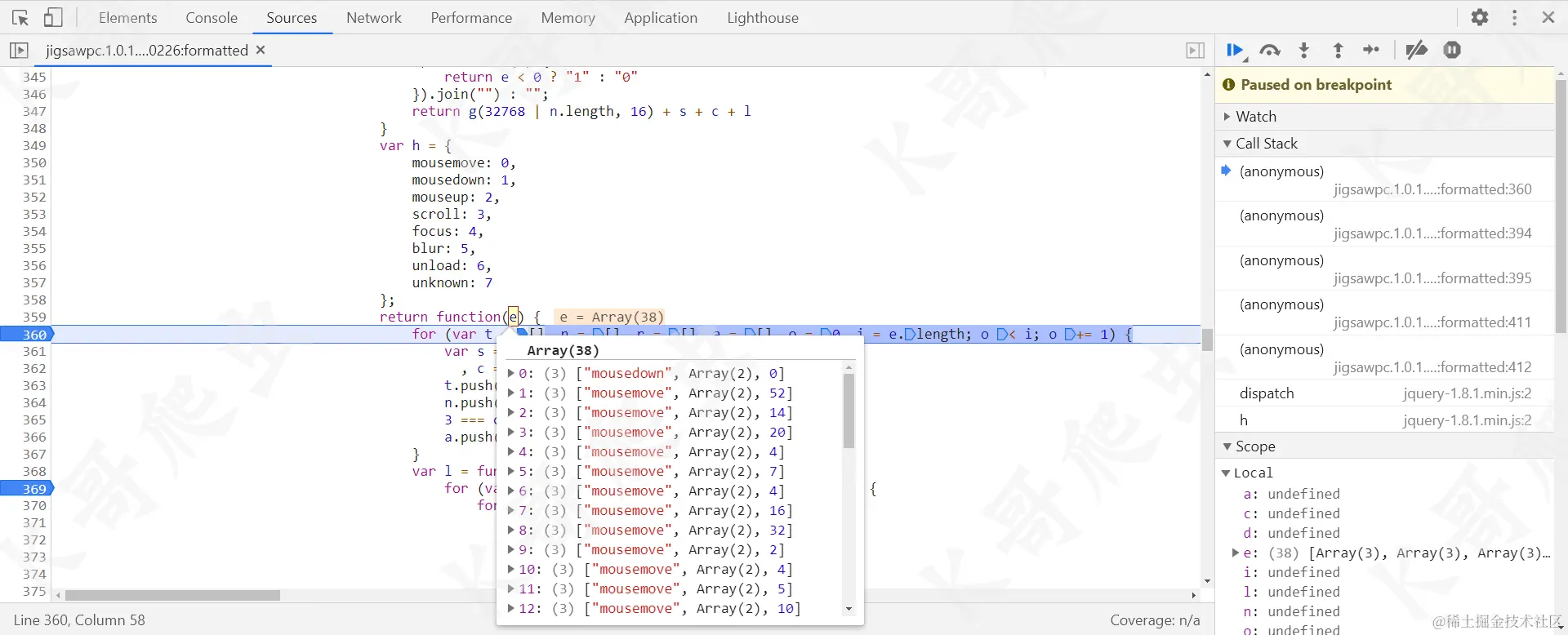
Task: Add breakpoint at line number 361
Action: click(34, 352)
